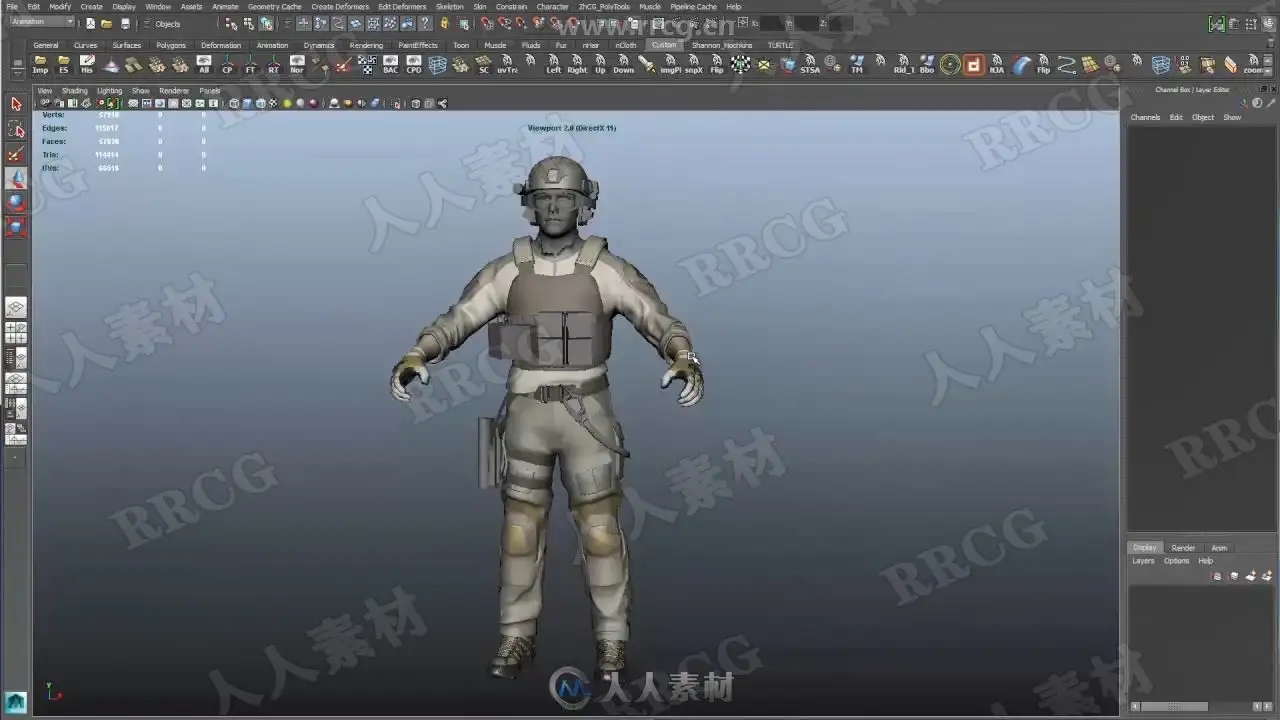This screenshot has height=720, width=1280.
Task: Click the Down shelf script icon
Action: (624, 65)
